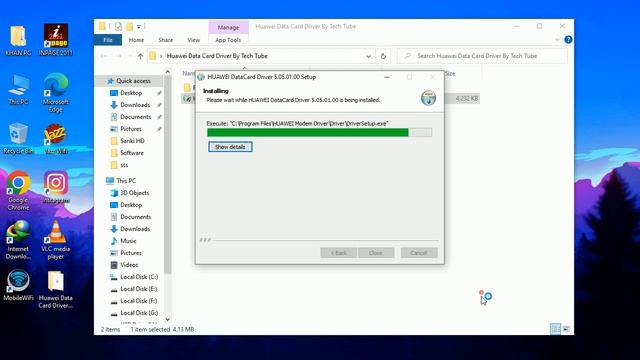
Task: Minimize the HUAWEI DataCard Driver Setup window
Action: (x=387, y=77)
